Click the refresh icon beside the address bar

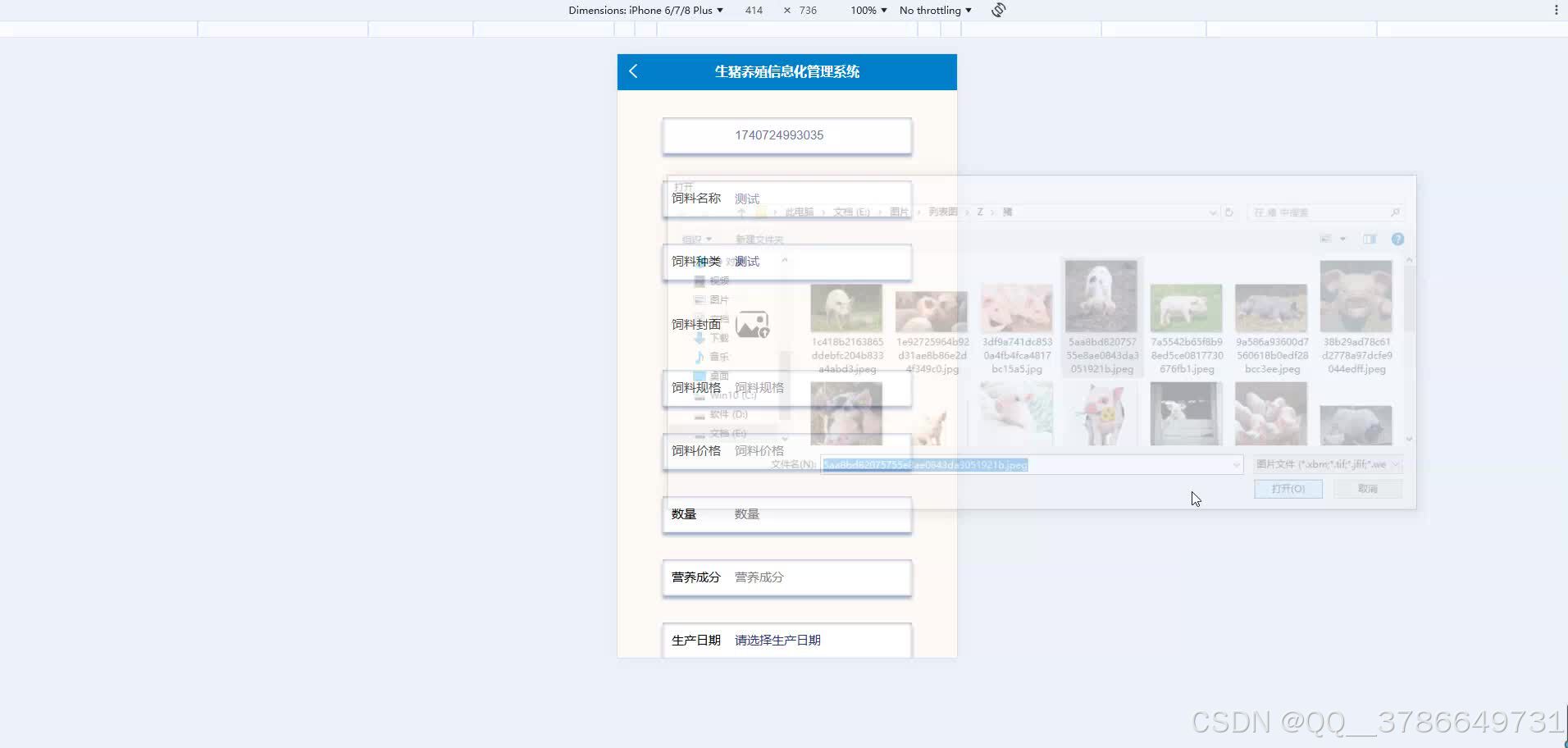[x=1229, y=212]
